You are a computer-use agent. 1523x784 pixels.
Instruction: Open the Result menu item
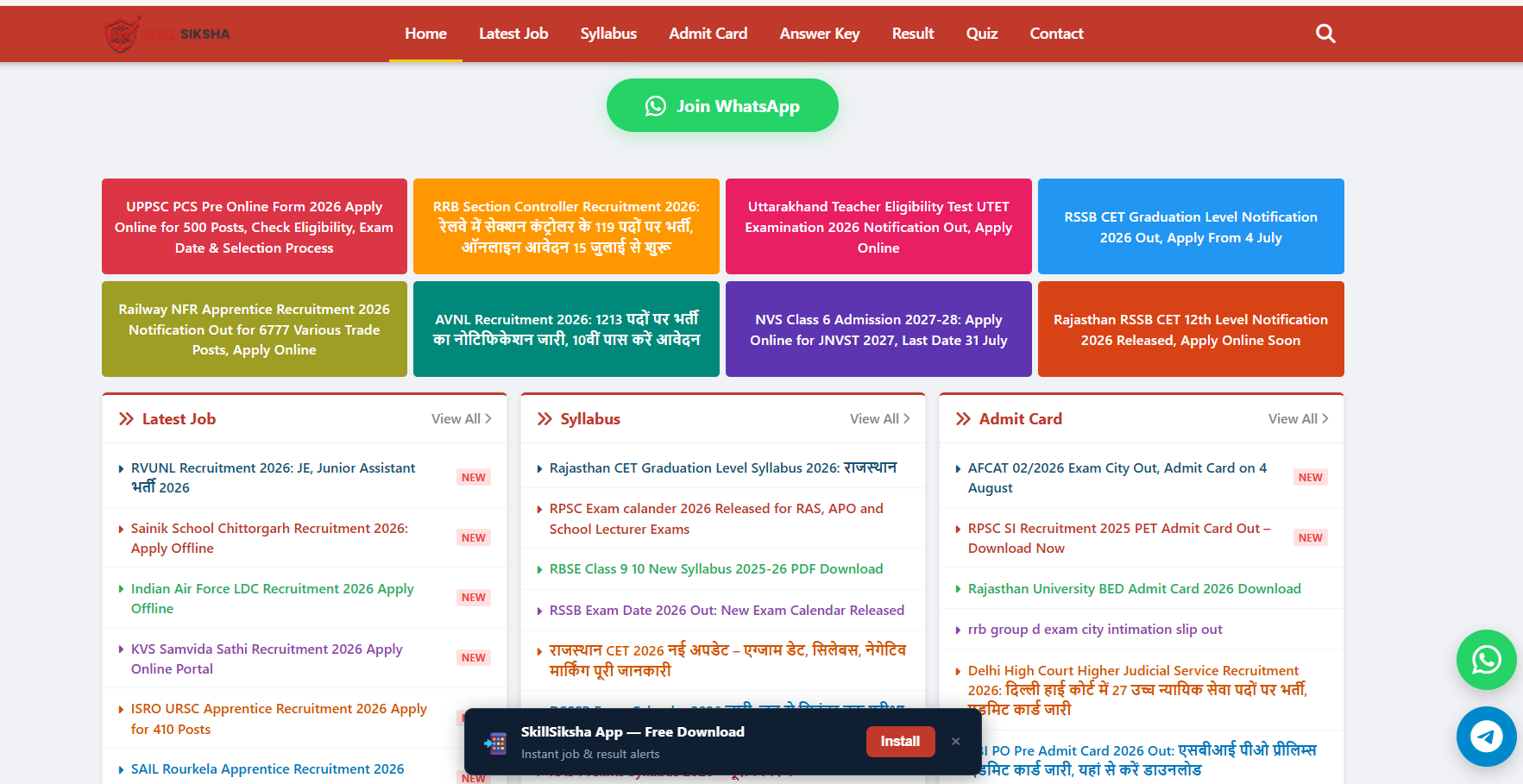click(913, 34)
